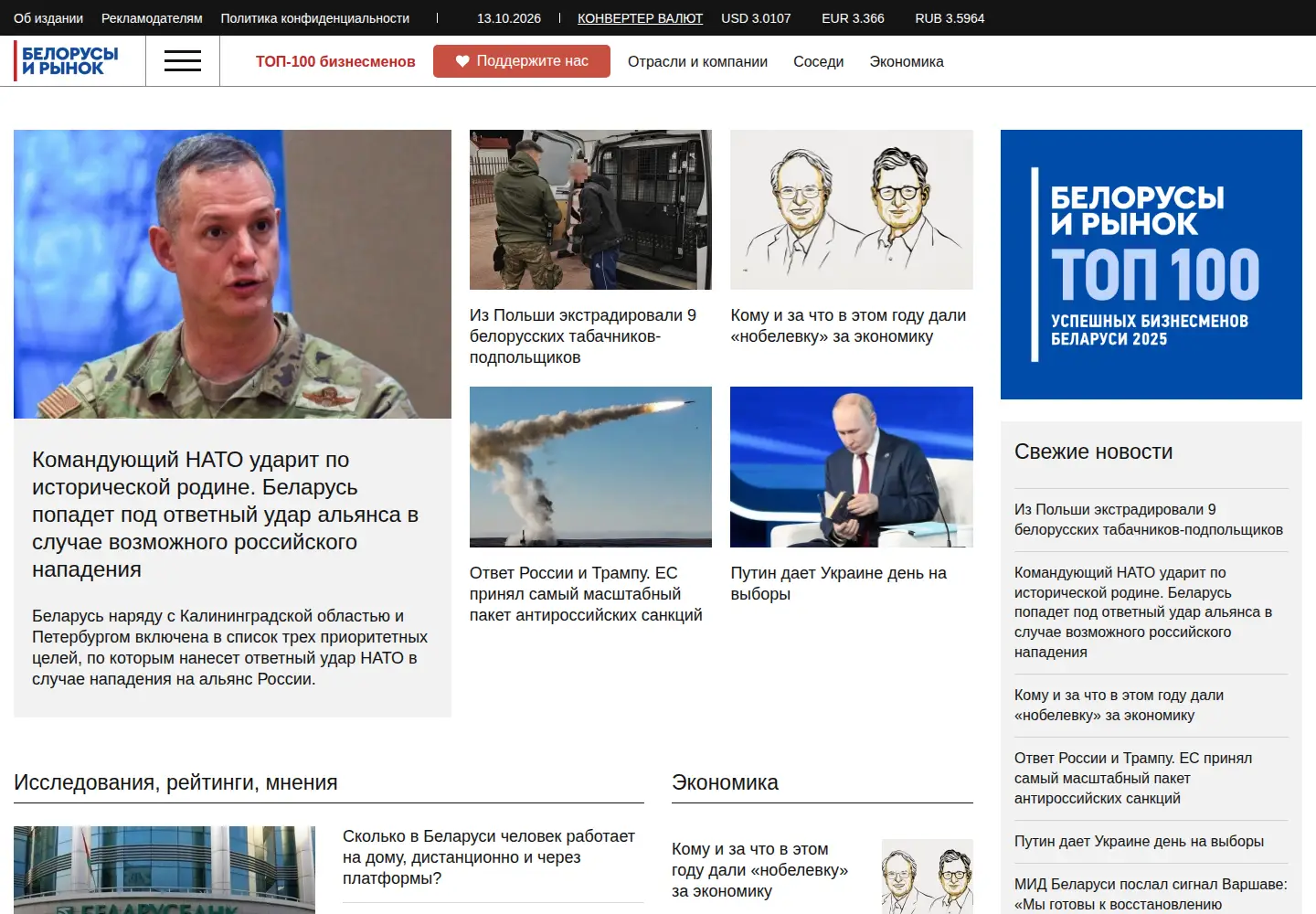Click the Свежие новости heading
This screenshot has height=914, width=1316.
point(1093,452)
